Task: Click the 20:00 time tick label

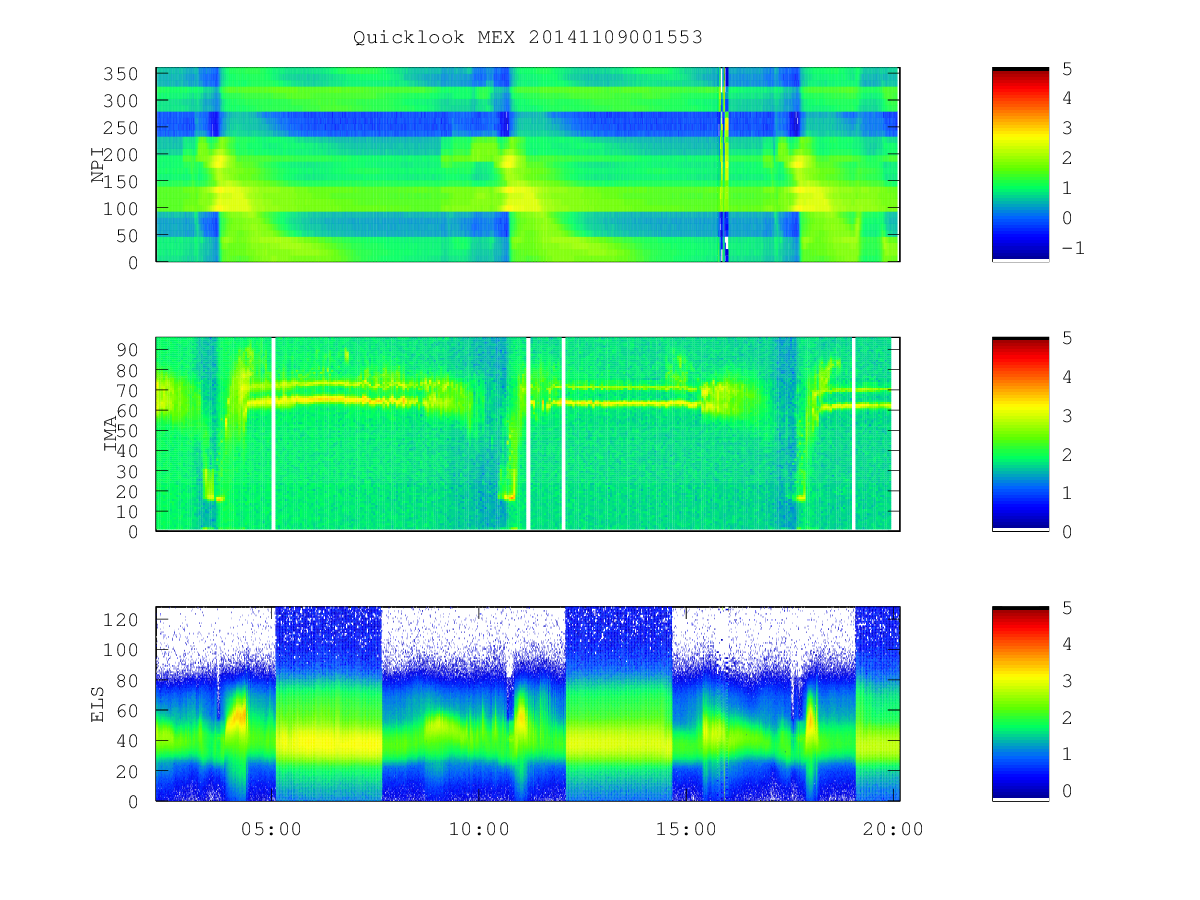Action: coord(893,828)
